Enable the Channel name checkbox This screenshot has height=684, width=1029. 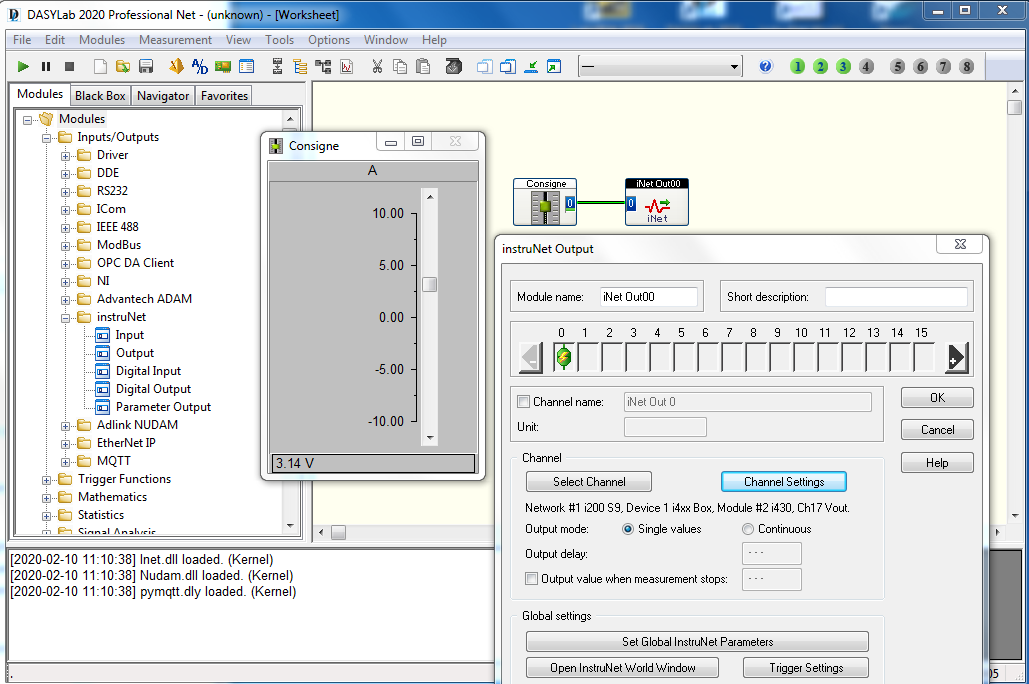pyautogui.click(x=523, y=402)
